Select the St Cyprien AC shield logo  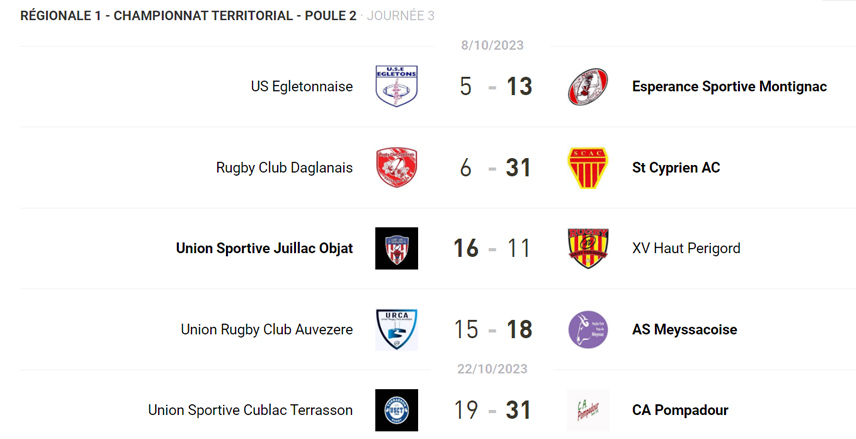(x=587, y=167)
